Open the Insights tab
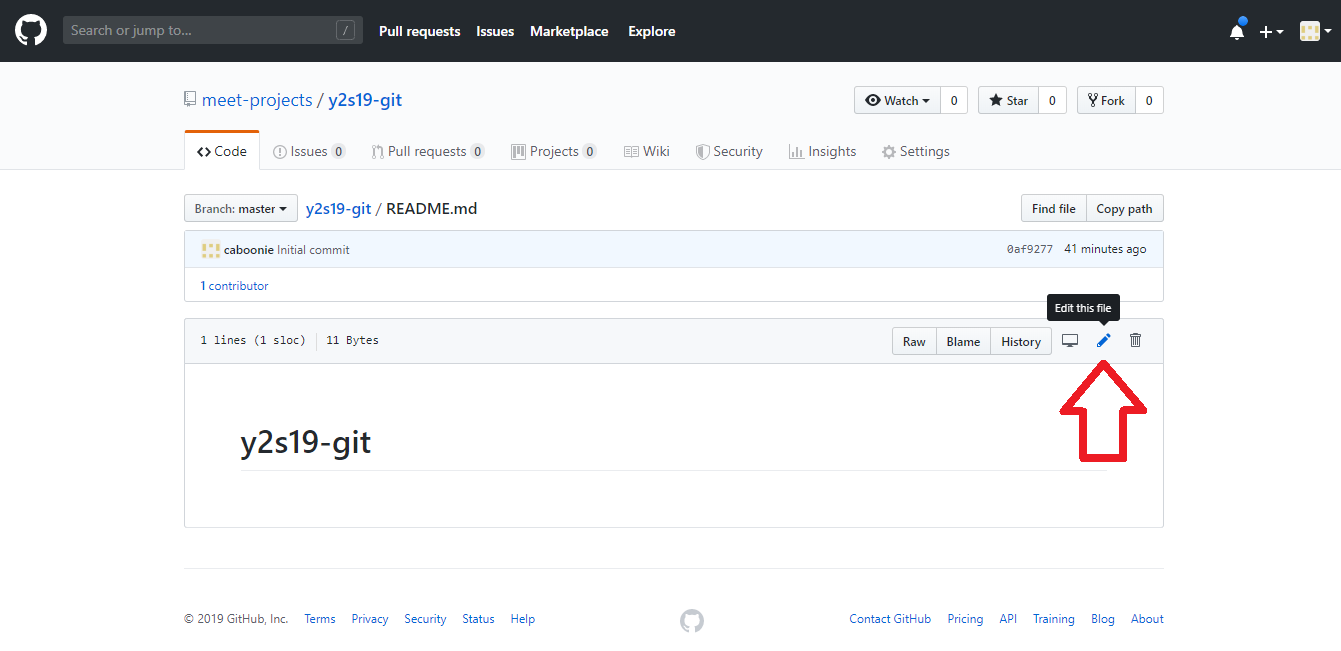 (822, 151)
